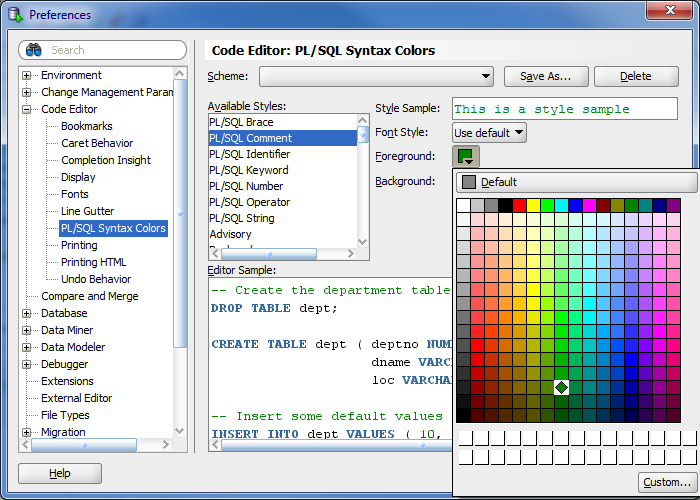Image resolution: width=700 pixels, height=500 pixels.
Task: Expand the Migration tree node
Action: point(26,432)
